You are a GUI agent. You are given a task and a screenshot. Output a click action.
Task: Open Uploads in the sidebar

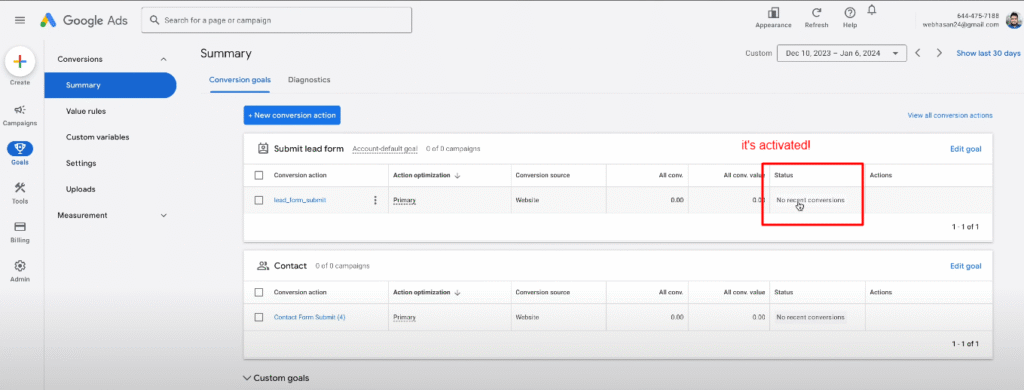80,189
